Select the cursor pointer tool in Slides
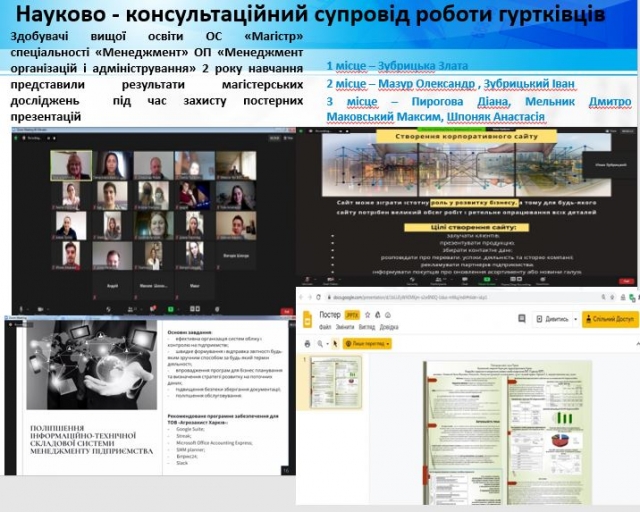The height and width of the screenshot is (512, 640). click(335, 344)
